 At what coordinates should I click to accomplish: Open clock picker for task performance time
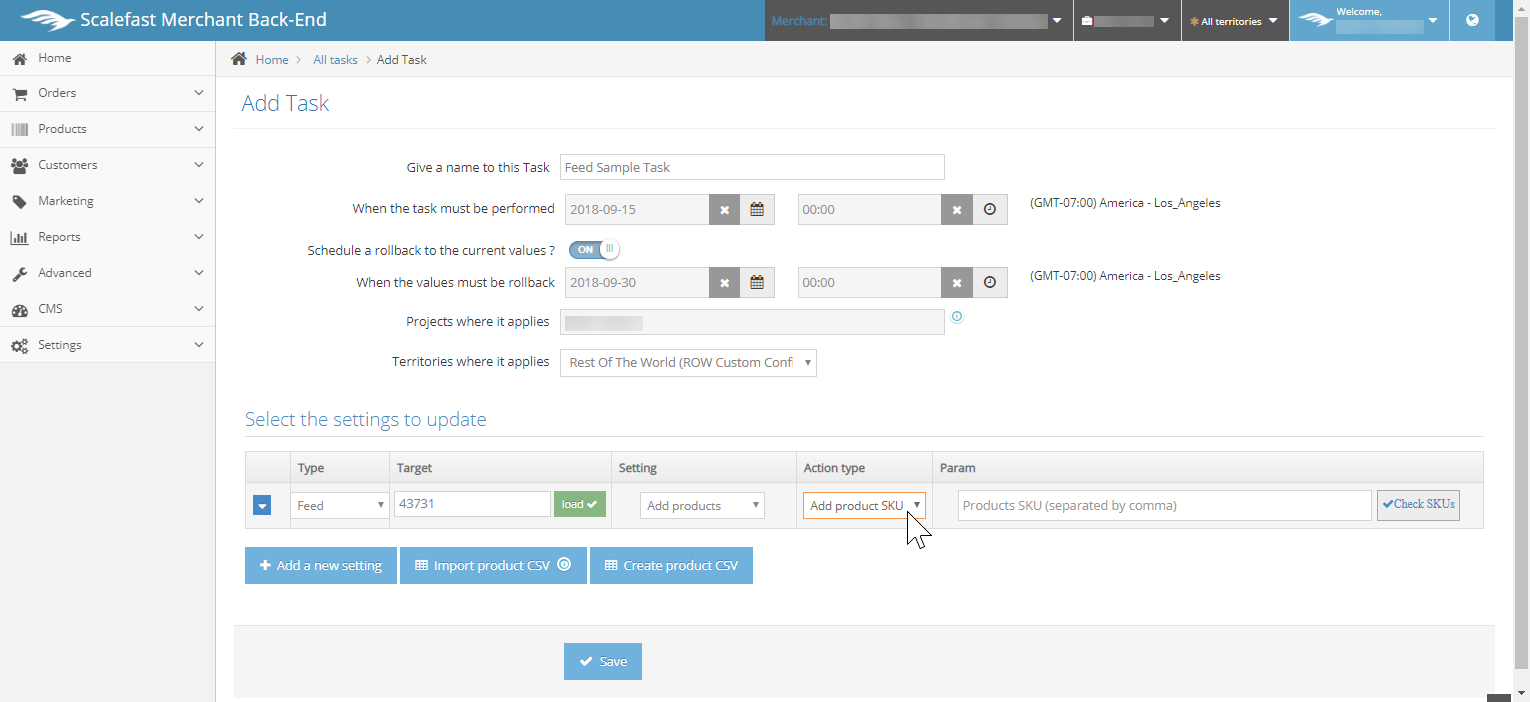point(990,210)
